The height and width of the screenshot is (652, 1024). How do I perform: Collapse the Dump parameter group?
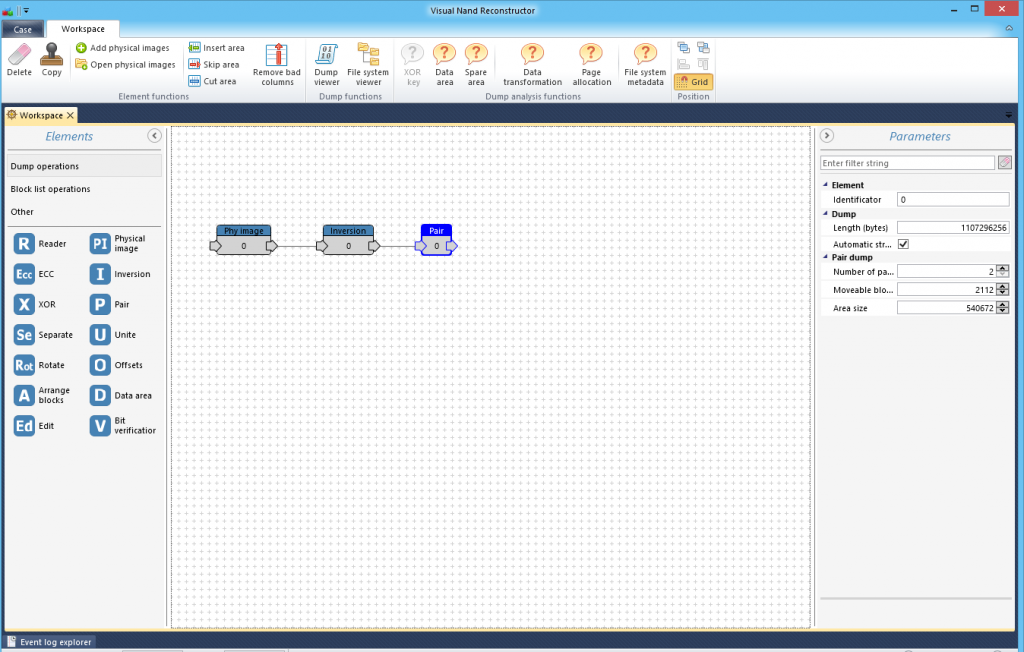point(825,214)
